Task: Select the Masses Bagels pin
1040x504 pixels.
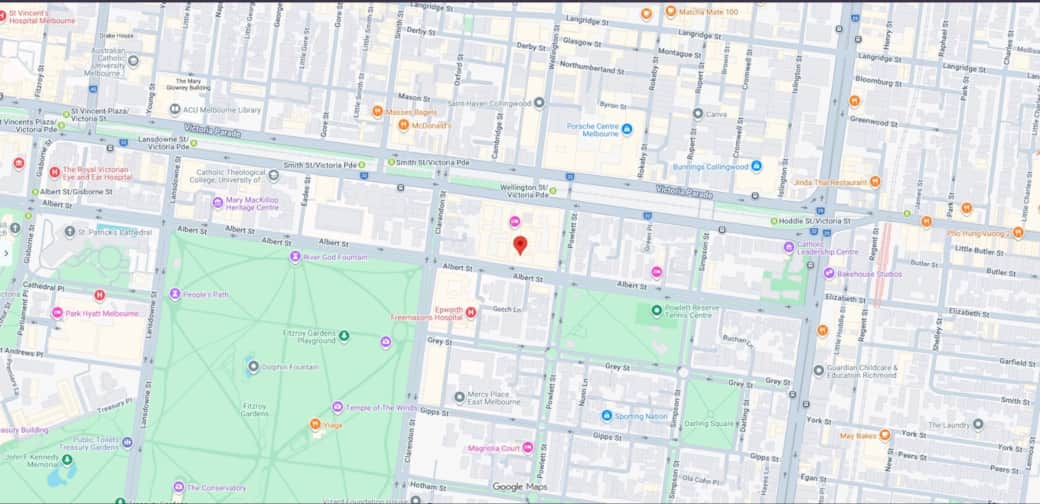Action: 377,111
